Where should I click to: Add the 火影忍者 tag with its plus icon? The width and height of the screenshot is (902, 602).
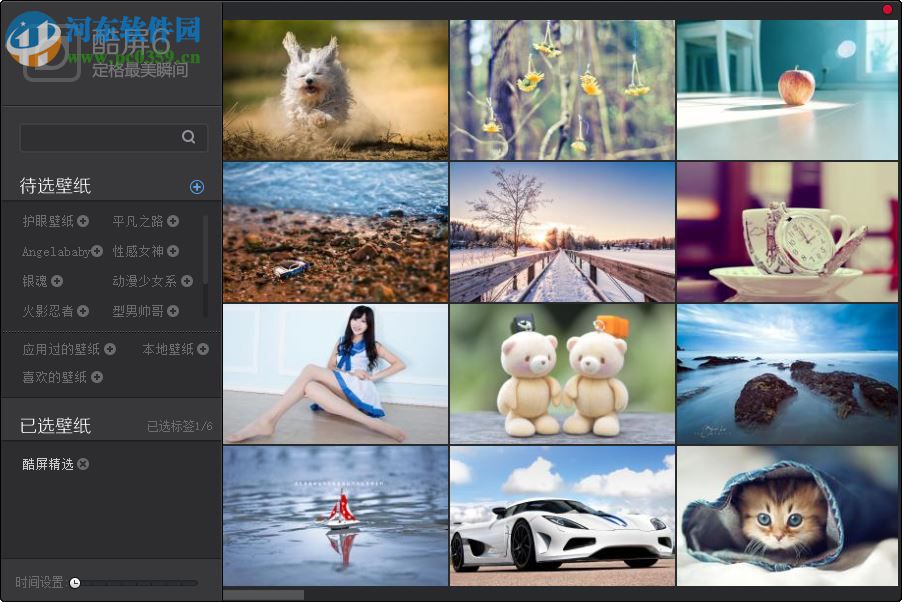point(83,311)
